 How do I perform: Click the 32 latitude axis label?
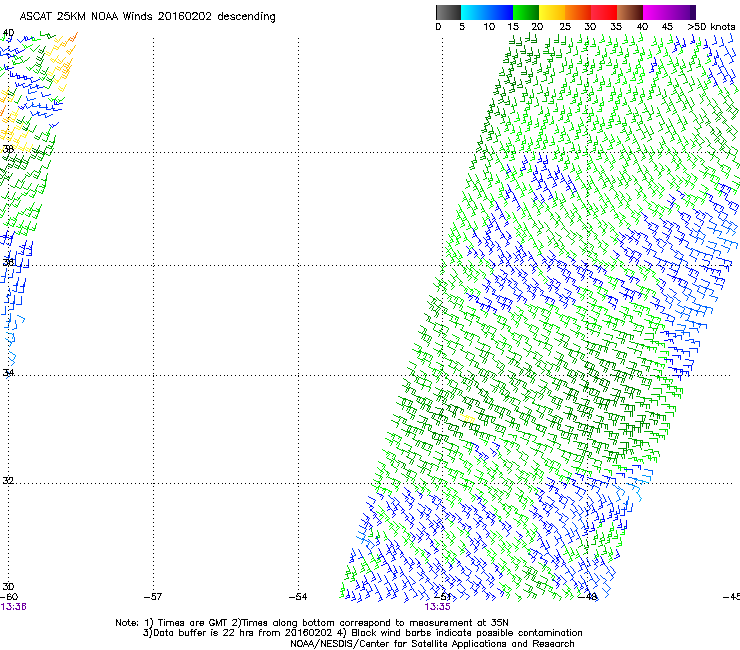pyautogui.click(x=8, y=480)
